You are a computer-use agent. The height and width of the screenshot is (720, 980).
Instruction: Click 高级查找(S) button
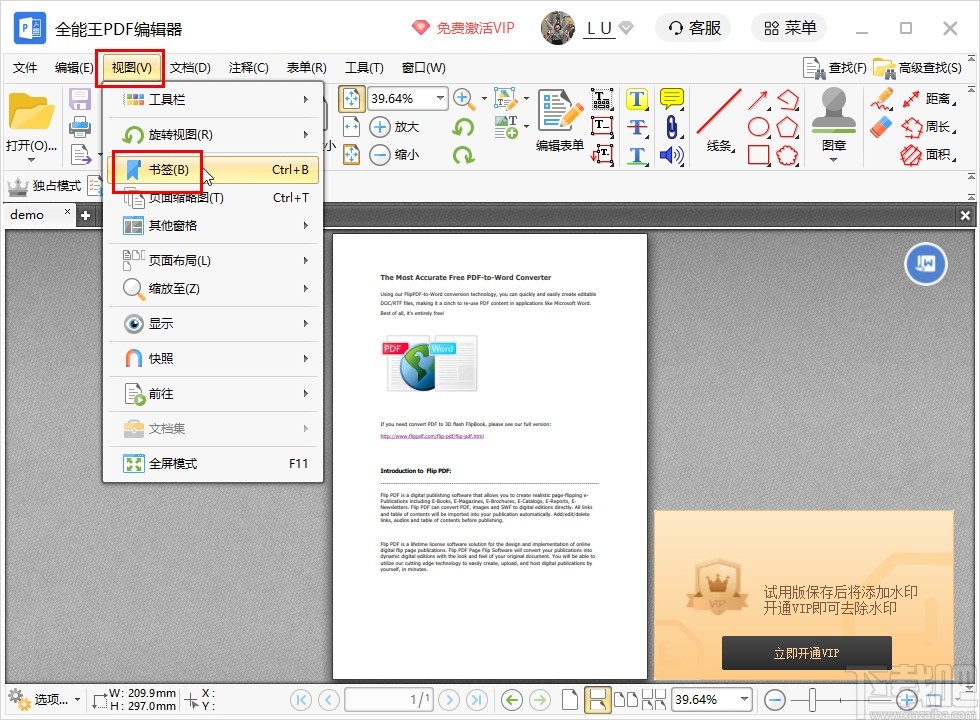[x=918, y=68]
